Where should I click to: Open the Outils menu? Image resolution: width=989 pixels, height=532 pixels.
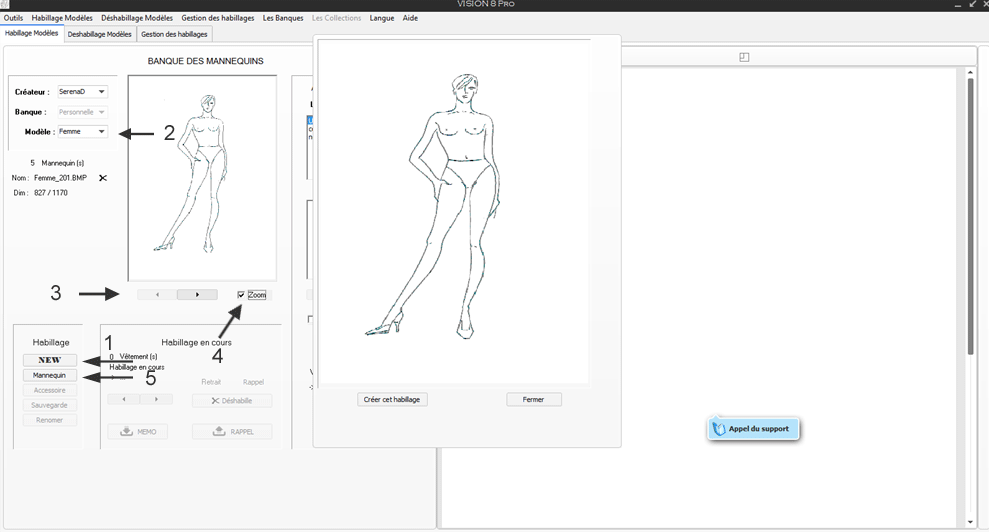13,18
